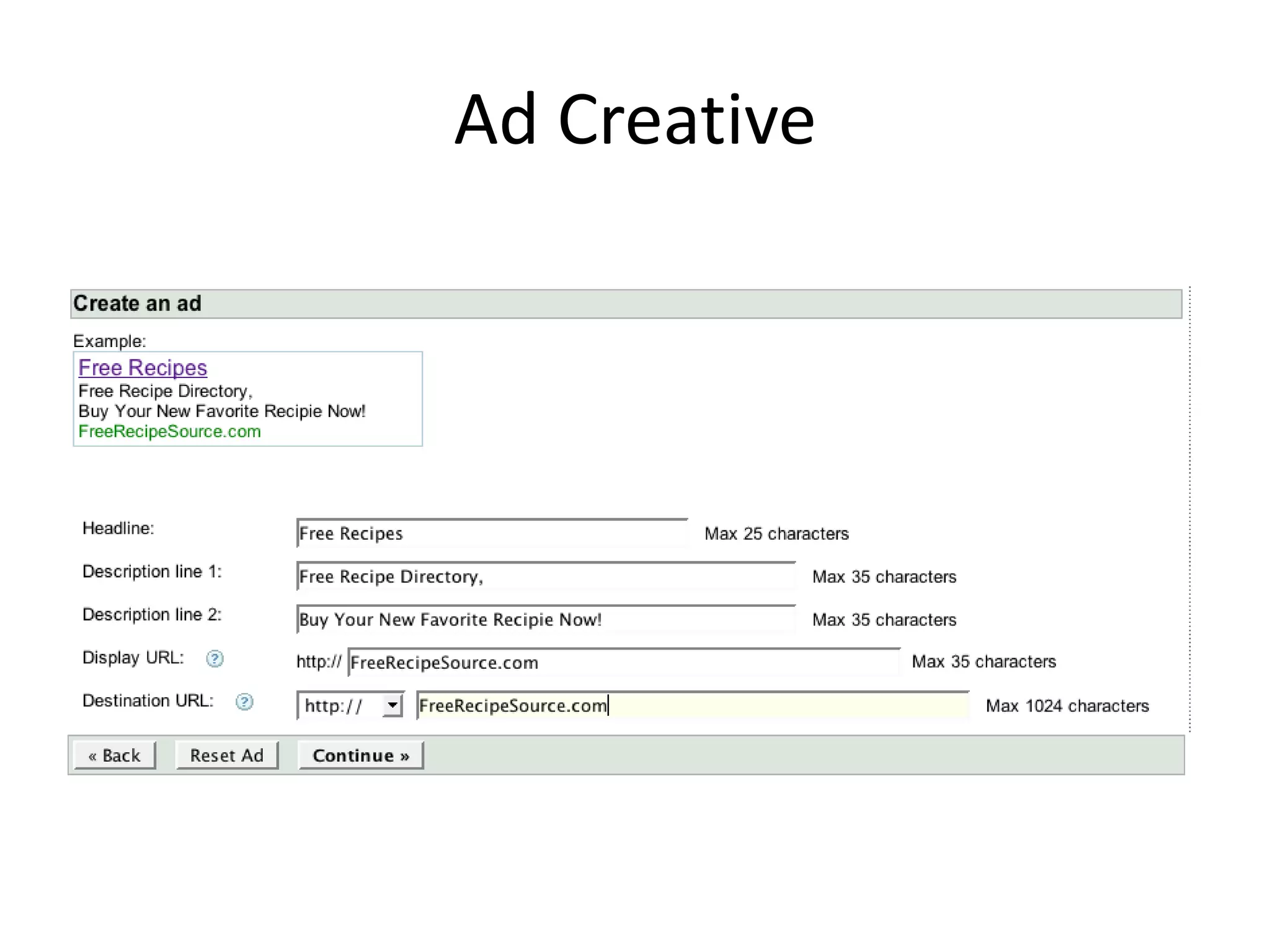Click the 'Ad Creative' slide title
The height and width of the screenshot is (952, 1270).
point(634,119)
